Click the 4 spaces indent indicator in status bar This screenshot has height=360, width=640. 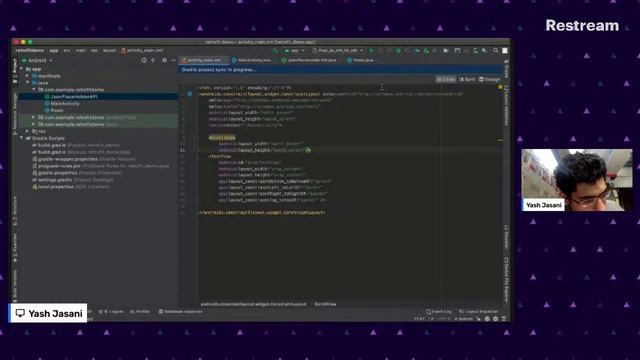click(x=464, y=319)
